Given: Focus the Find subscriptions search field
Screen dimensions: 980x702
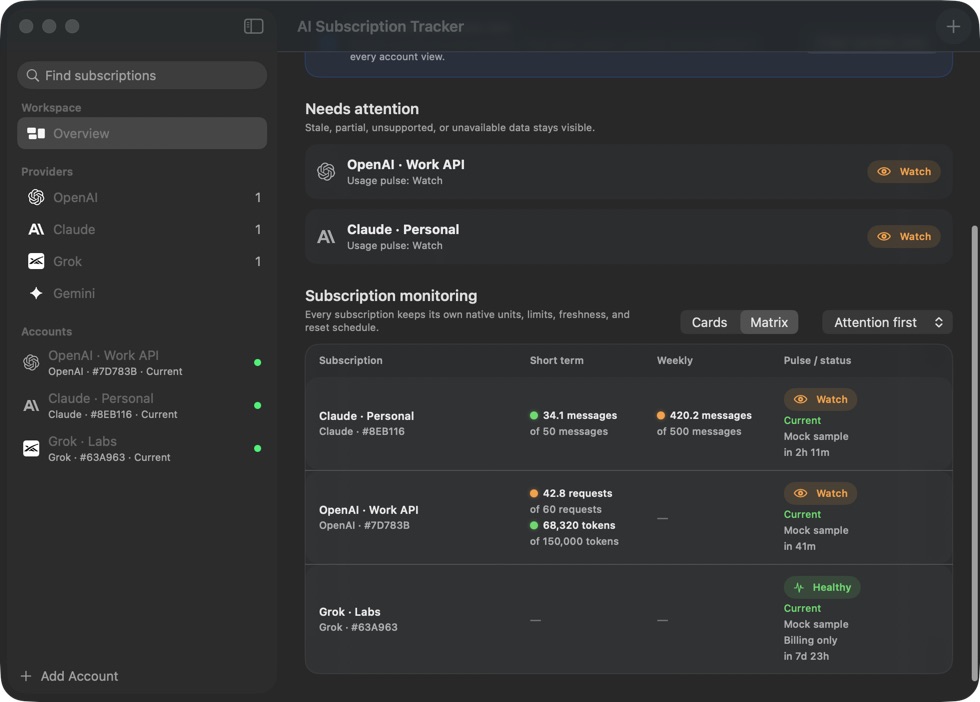Looking at the screenshot, I should (142, 76).
